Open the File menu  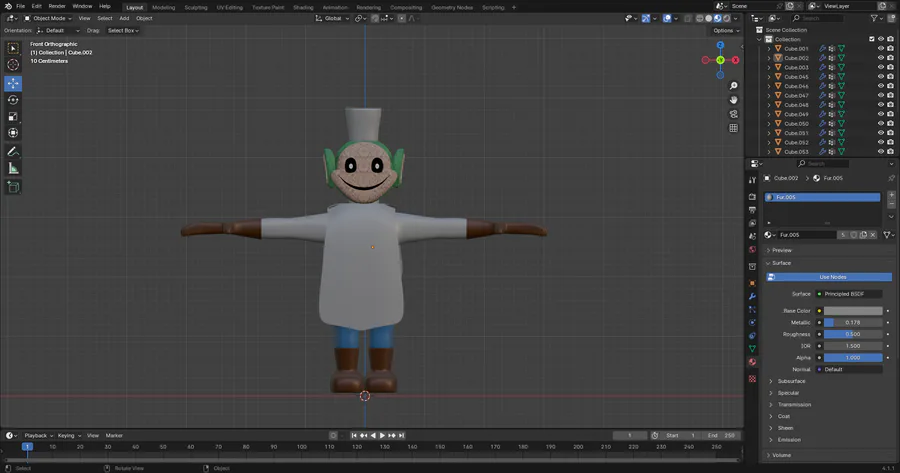[21, 6]
